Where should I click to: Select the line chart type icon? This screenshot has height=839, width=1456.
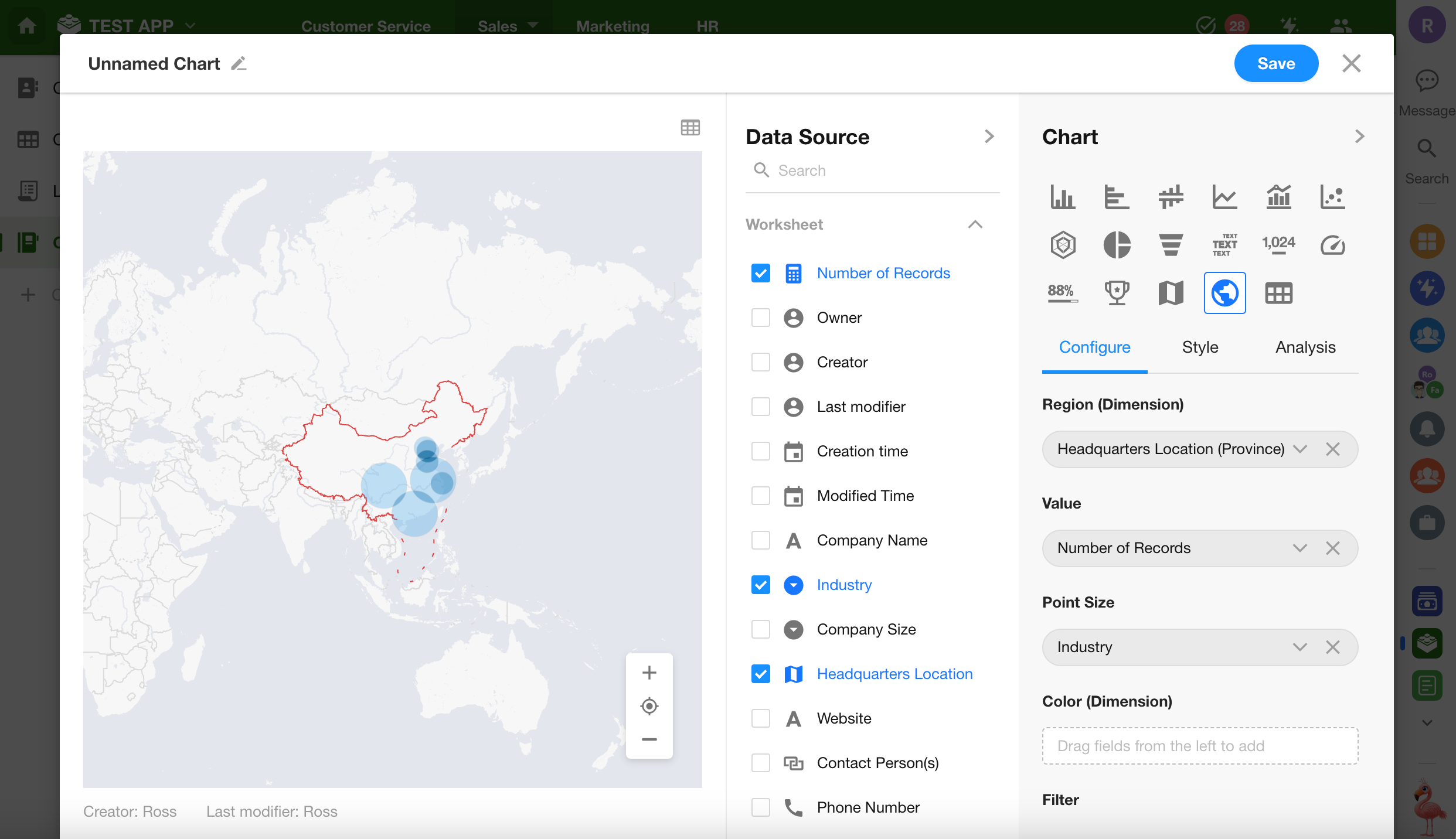1224,197
